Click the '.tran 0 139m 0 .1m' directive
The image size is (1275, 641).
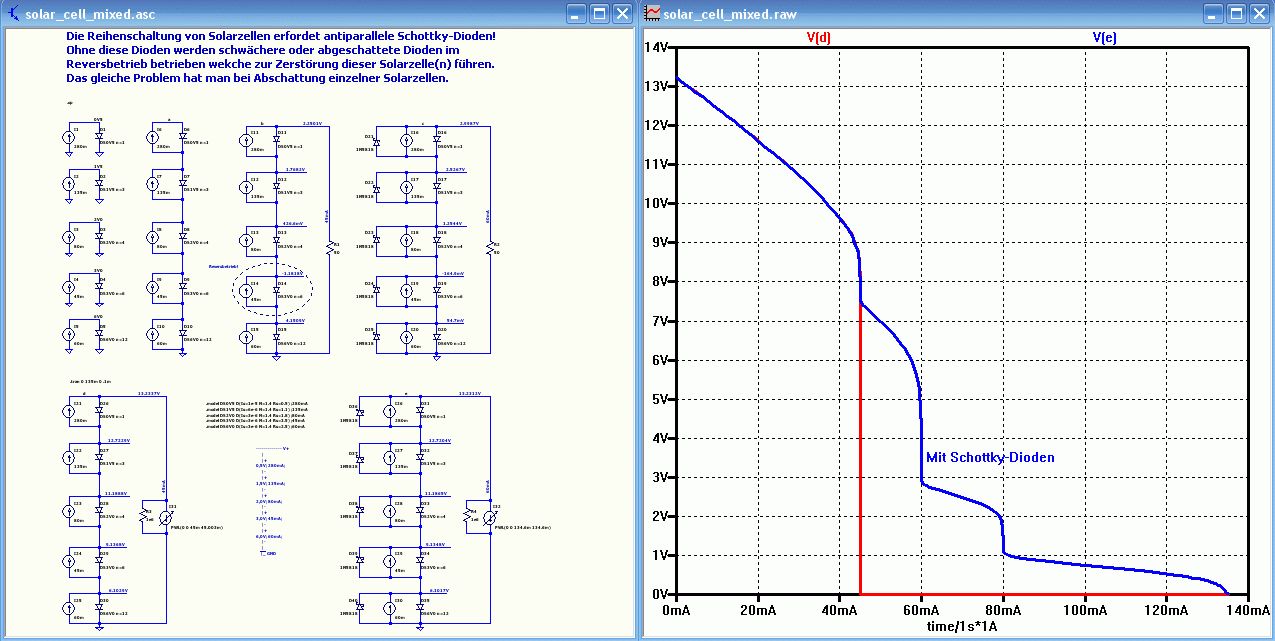90,381
